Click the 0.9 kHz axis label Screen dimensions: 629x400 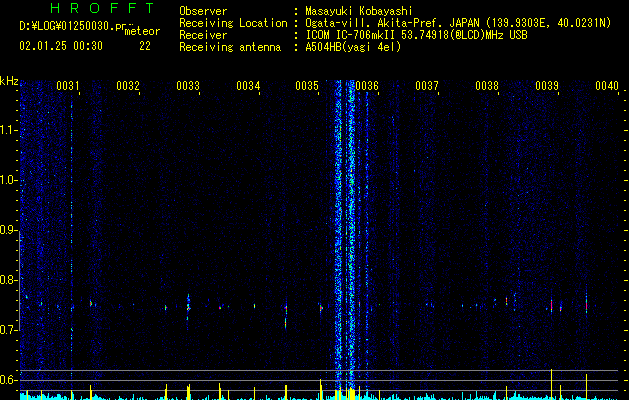point(8,230)
